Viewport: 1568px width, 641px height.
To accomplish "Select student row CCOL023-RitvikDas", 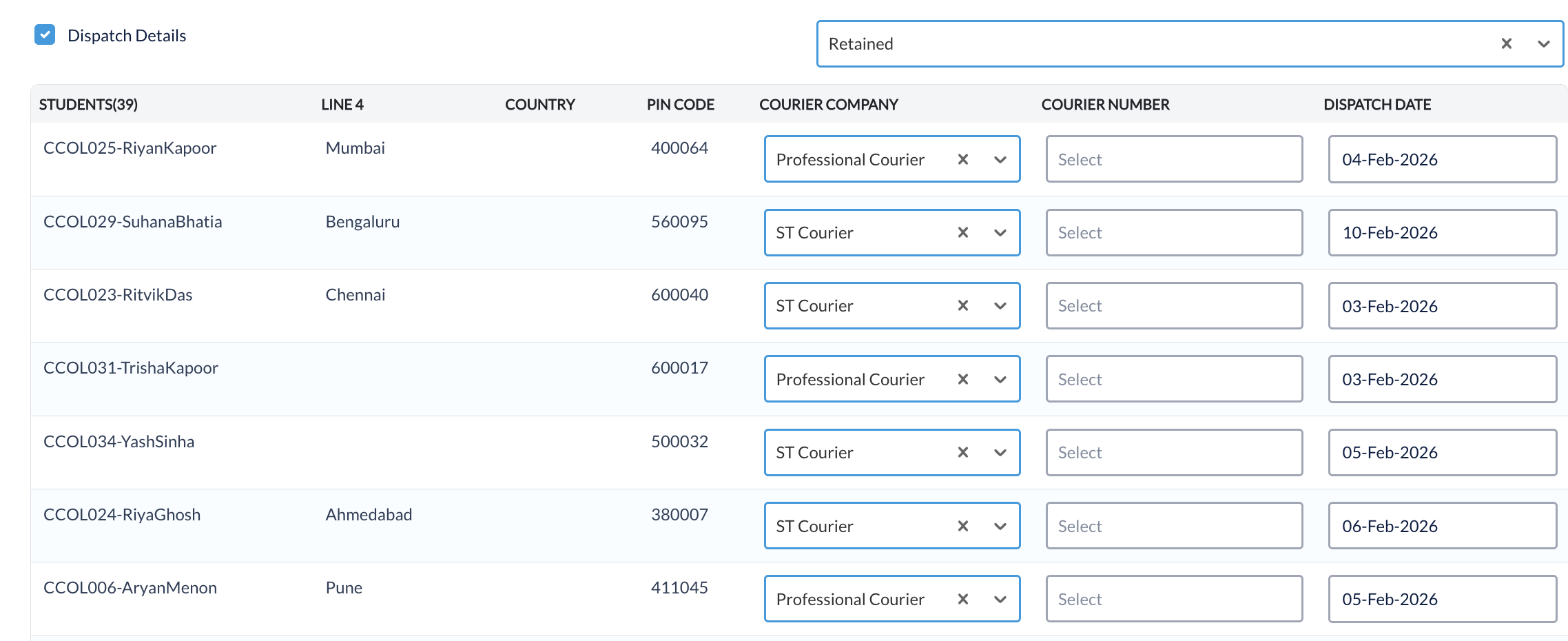I will tap(118, 295).
